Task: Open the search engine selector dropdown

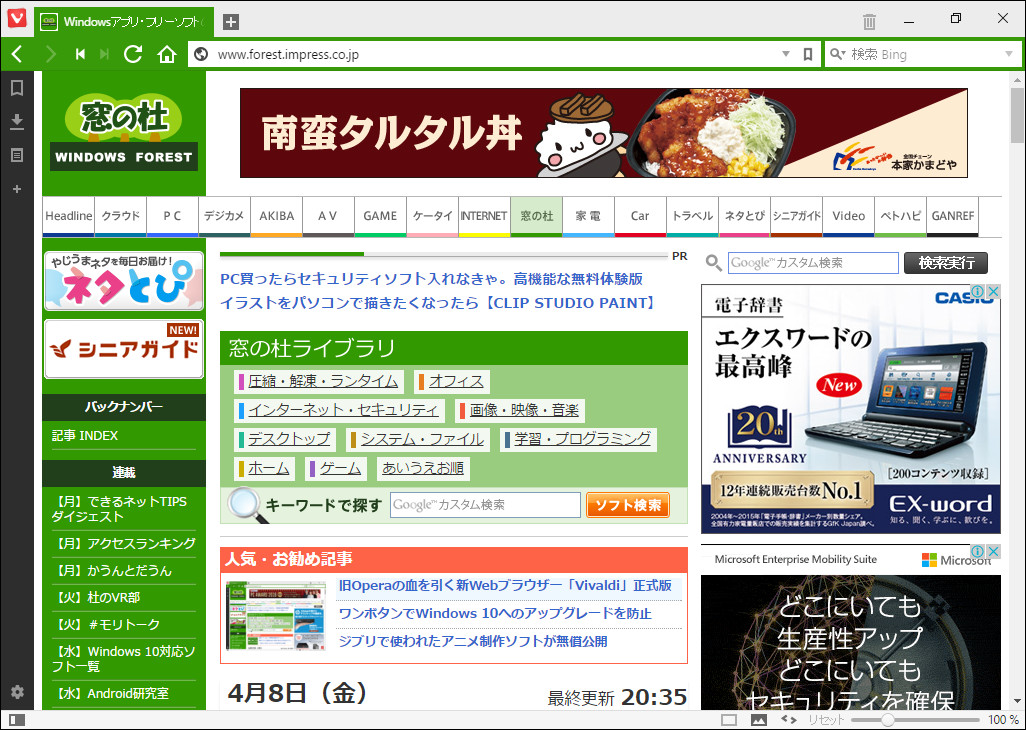Action: click(x=837, y=54)
